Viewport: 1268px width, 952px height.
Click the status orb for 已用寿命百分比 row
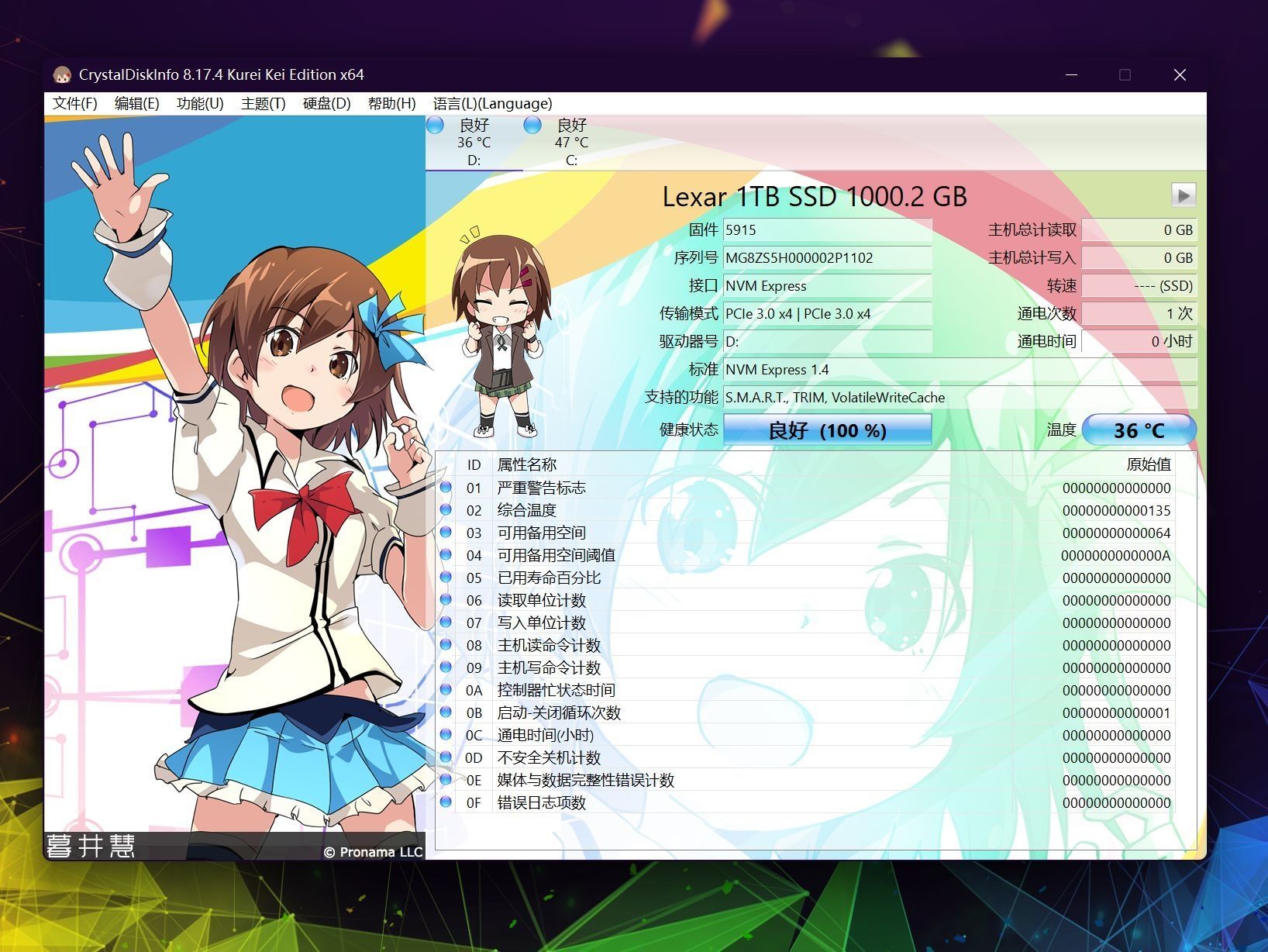click(446, 578)
